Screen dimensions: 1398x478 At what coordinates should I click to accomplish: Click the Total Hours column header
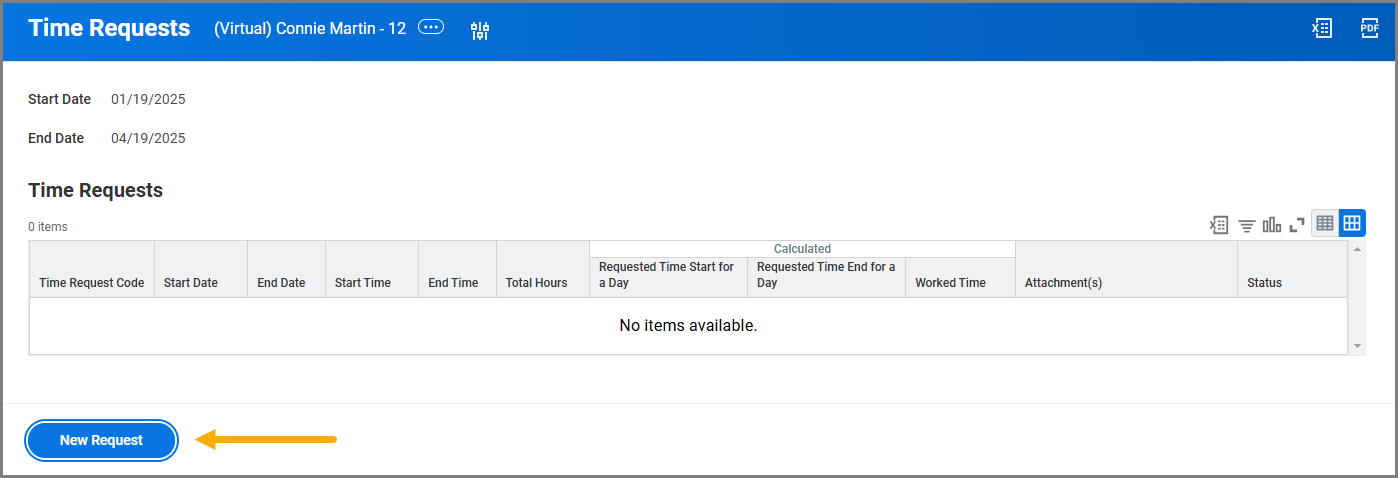[536, 283]
